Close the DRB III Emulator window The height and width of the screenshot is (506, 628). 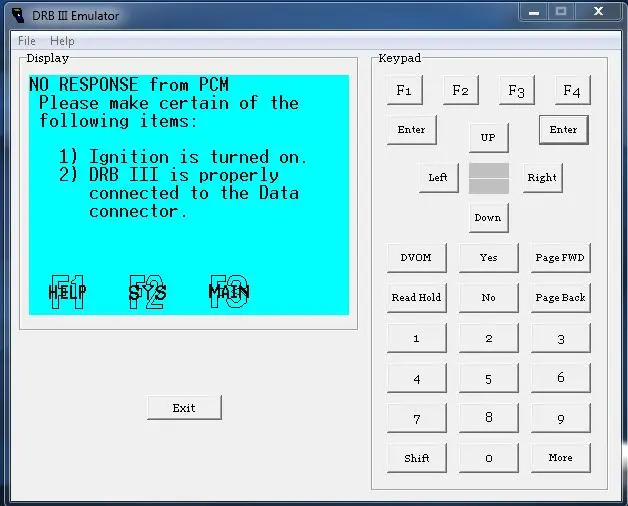598,12
